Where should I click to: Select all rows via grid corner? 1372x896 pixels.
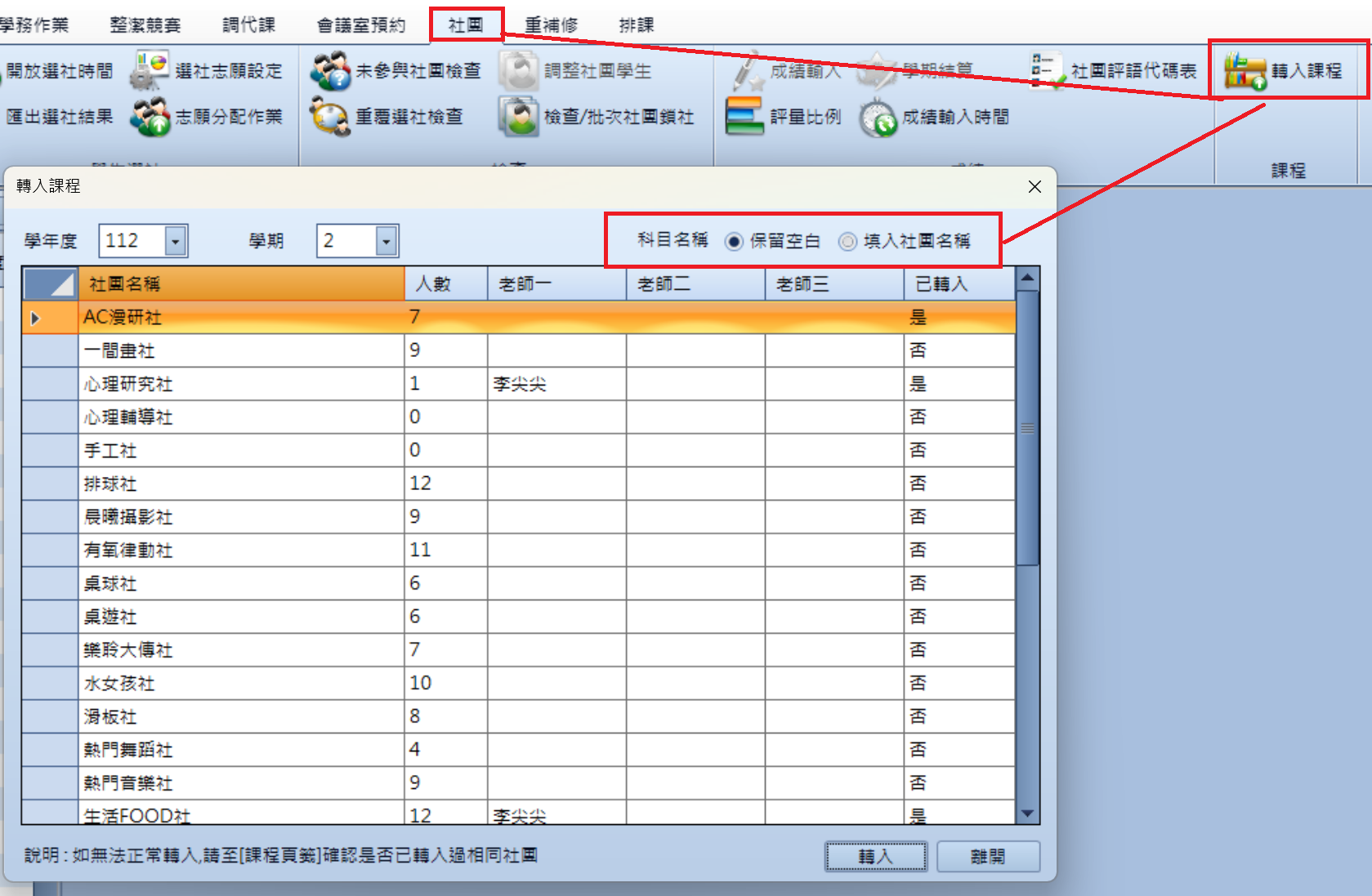(x=51, y=283)
